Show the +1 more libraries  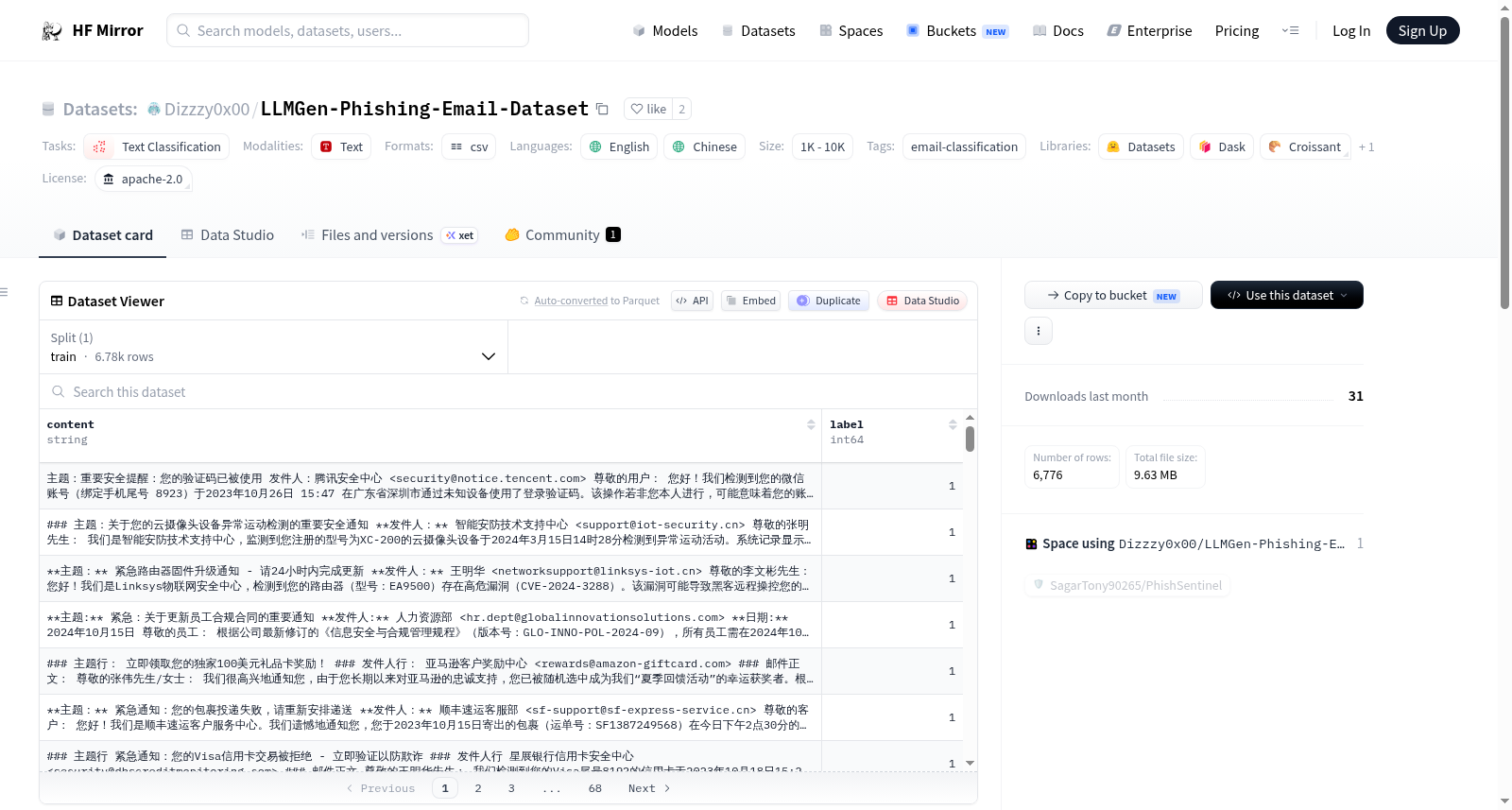click(x=1366, y=146)
